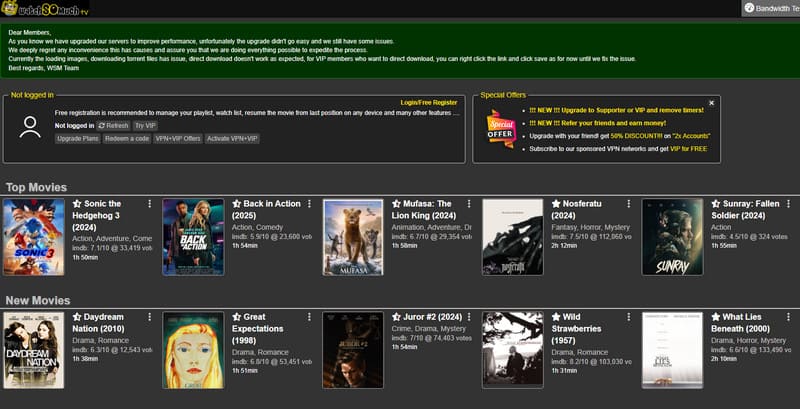Toggle favorite star for Nosferatu
This screenshot has width=800, height=409.
[557, 204]
